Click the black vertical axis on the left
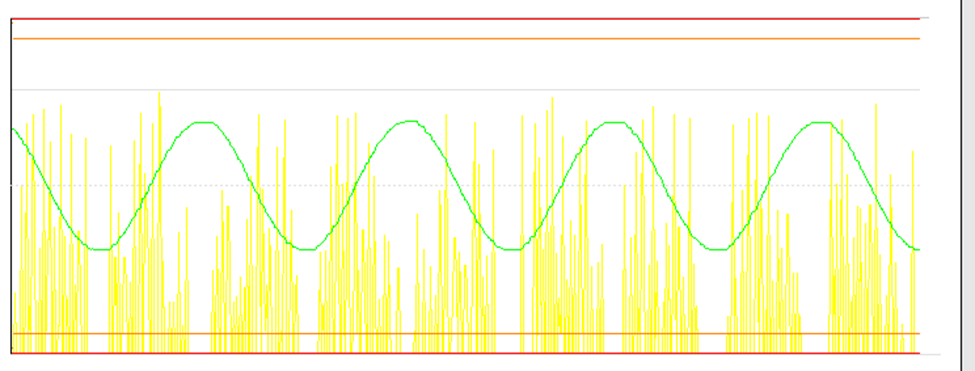This screenshot has height=371, width=975. coord(11,186)
